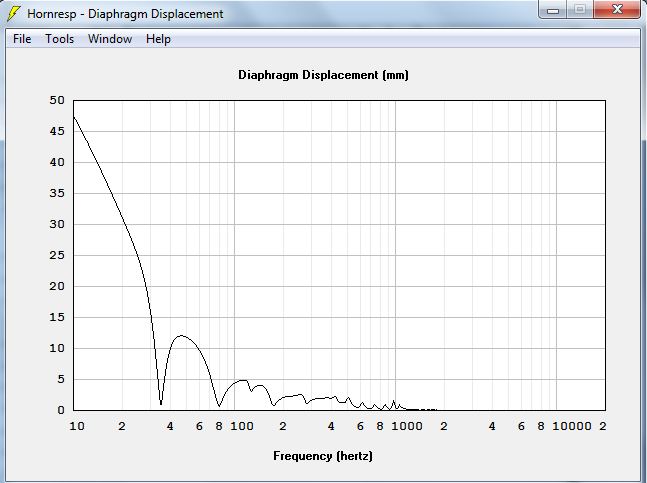Screen dimensions: 647x483
Task: Click the '100' frequency axis label
Action: [242, 426]
